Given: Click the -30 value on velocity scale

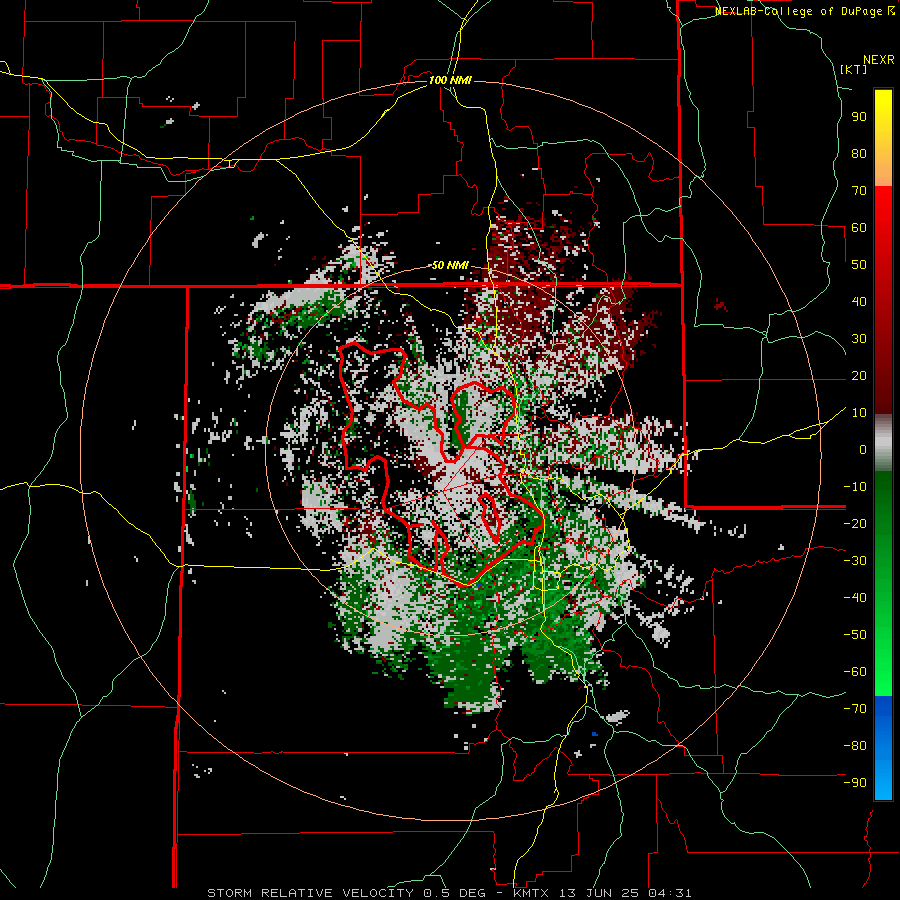Looking at the screenshot, I should [x=855, y=561].
